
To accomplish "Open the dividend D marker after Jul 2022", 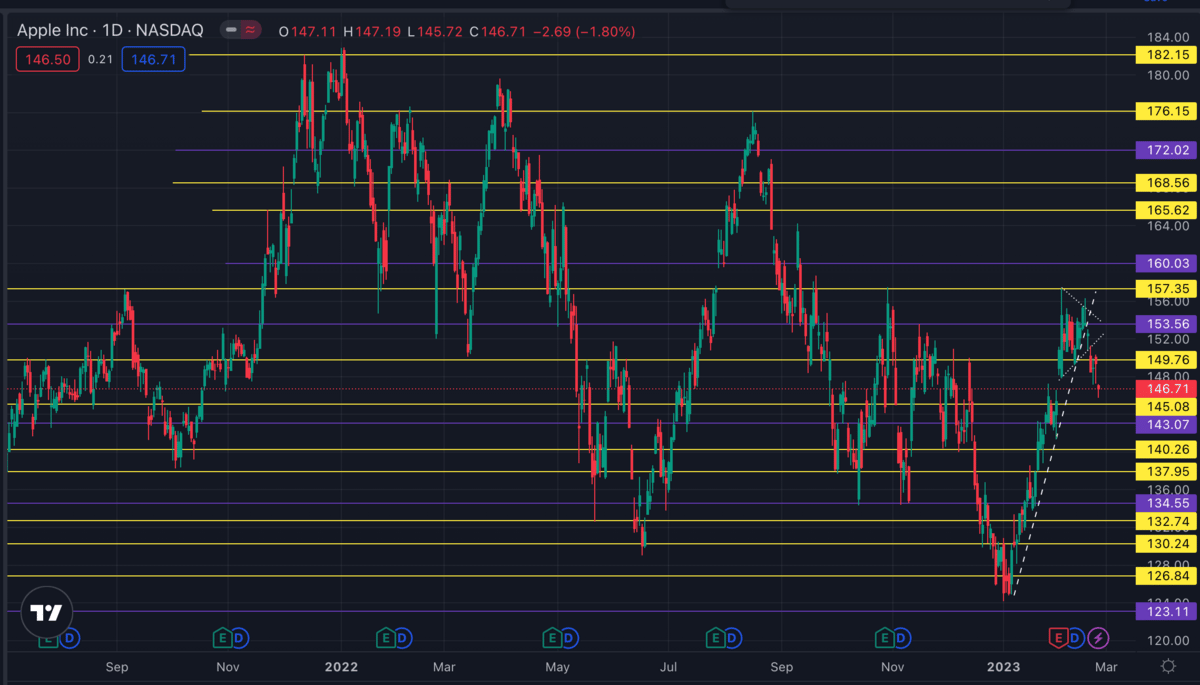I will (732, 637).
